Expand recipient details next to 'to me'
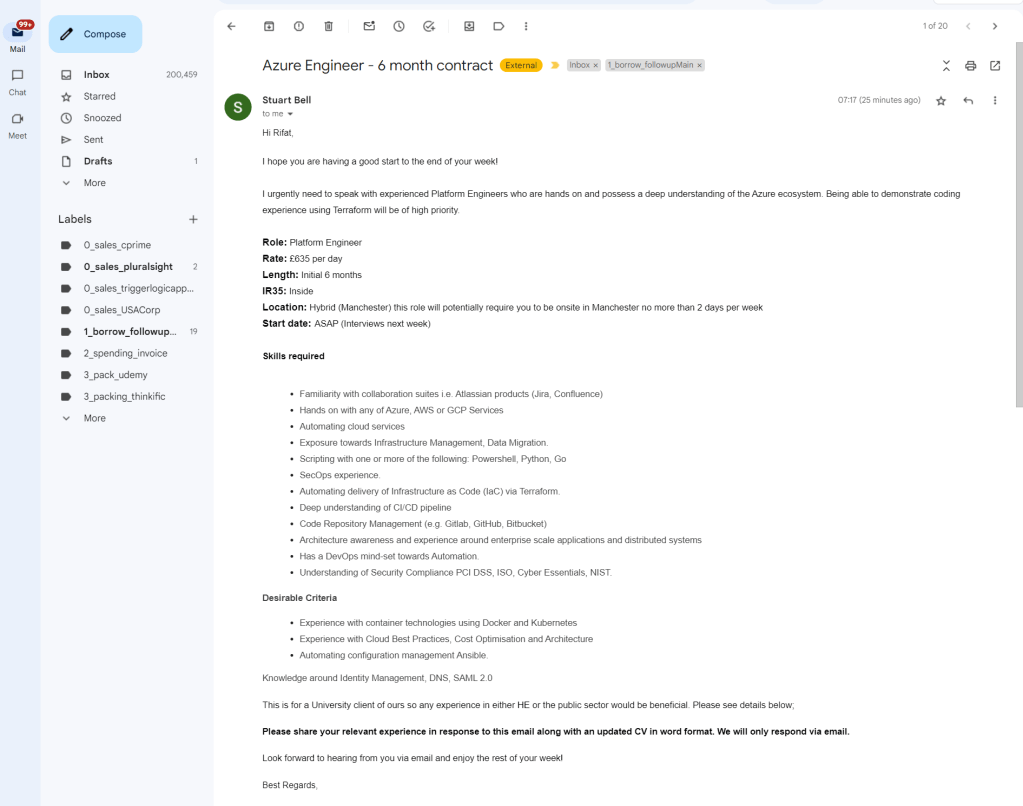1023x806 pixels. [290, 114]
